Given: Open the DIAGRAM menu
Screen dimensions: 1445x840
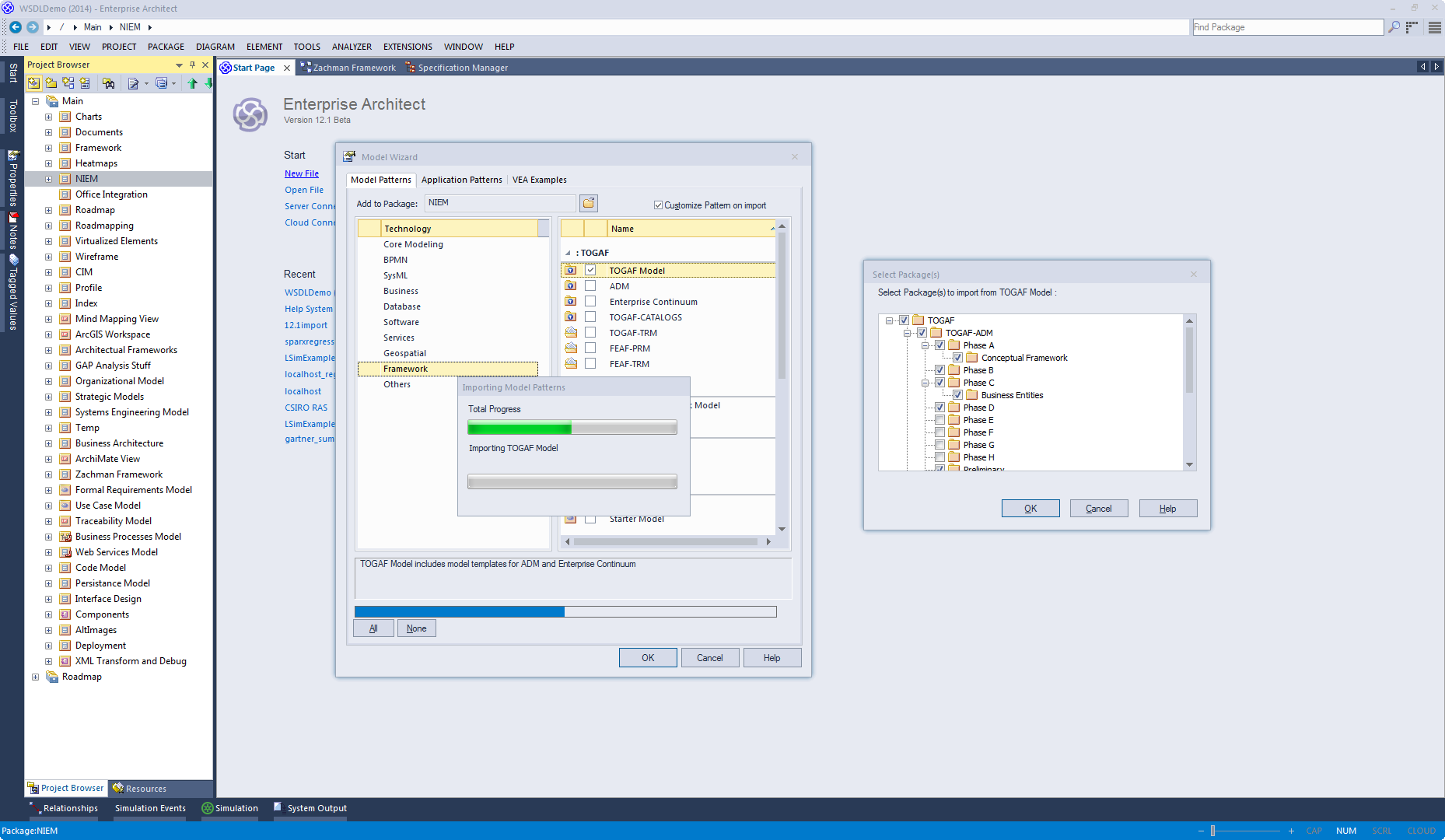Looking at the screenshot, I should 215,47.
